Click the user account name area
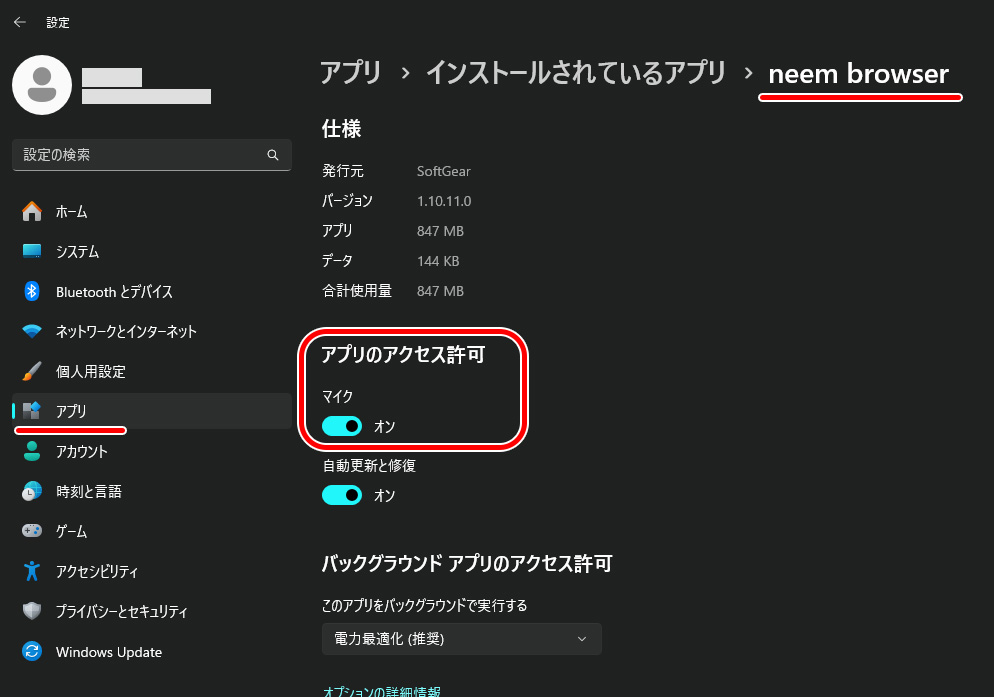Viewport: 994px width, 697px height. tap(146, 86)
